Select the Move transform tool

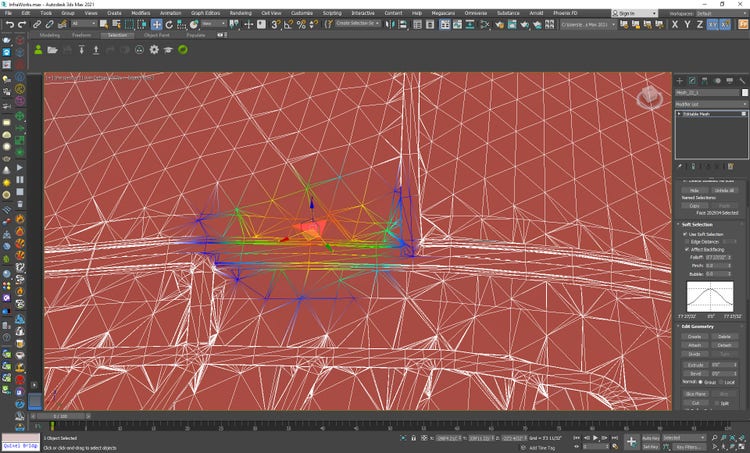point(156,24)
